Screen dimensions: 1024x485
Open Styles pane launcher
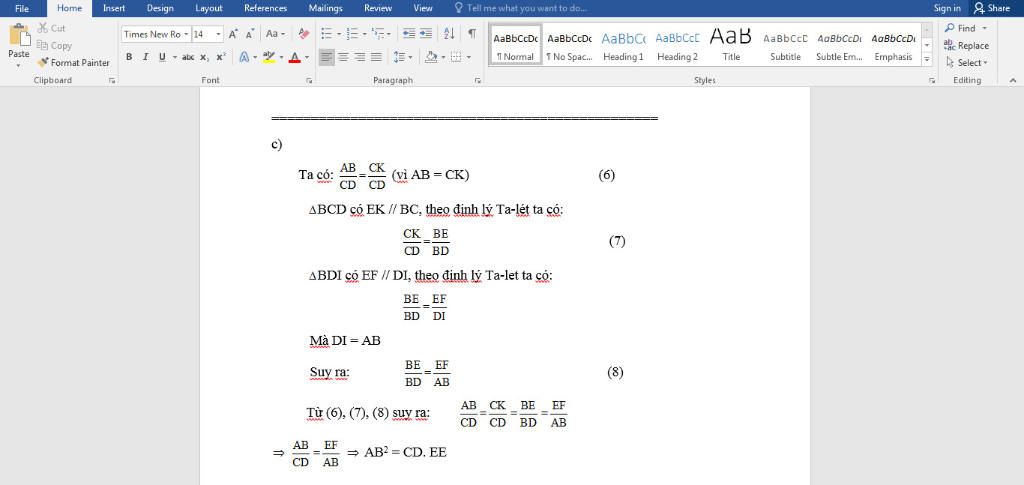[931, 80]
